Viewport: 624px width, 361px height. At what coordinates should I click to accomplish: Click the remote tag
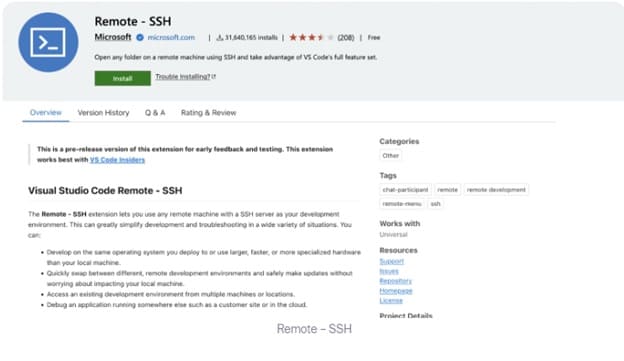point(448,190)
